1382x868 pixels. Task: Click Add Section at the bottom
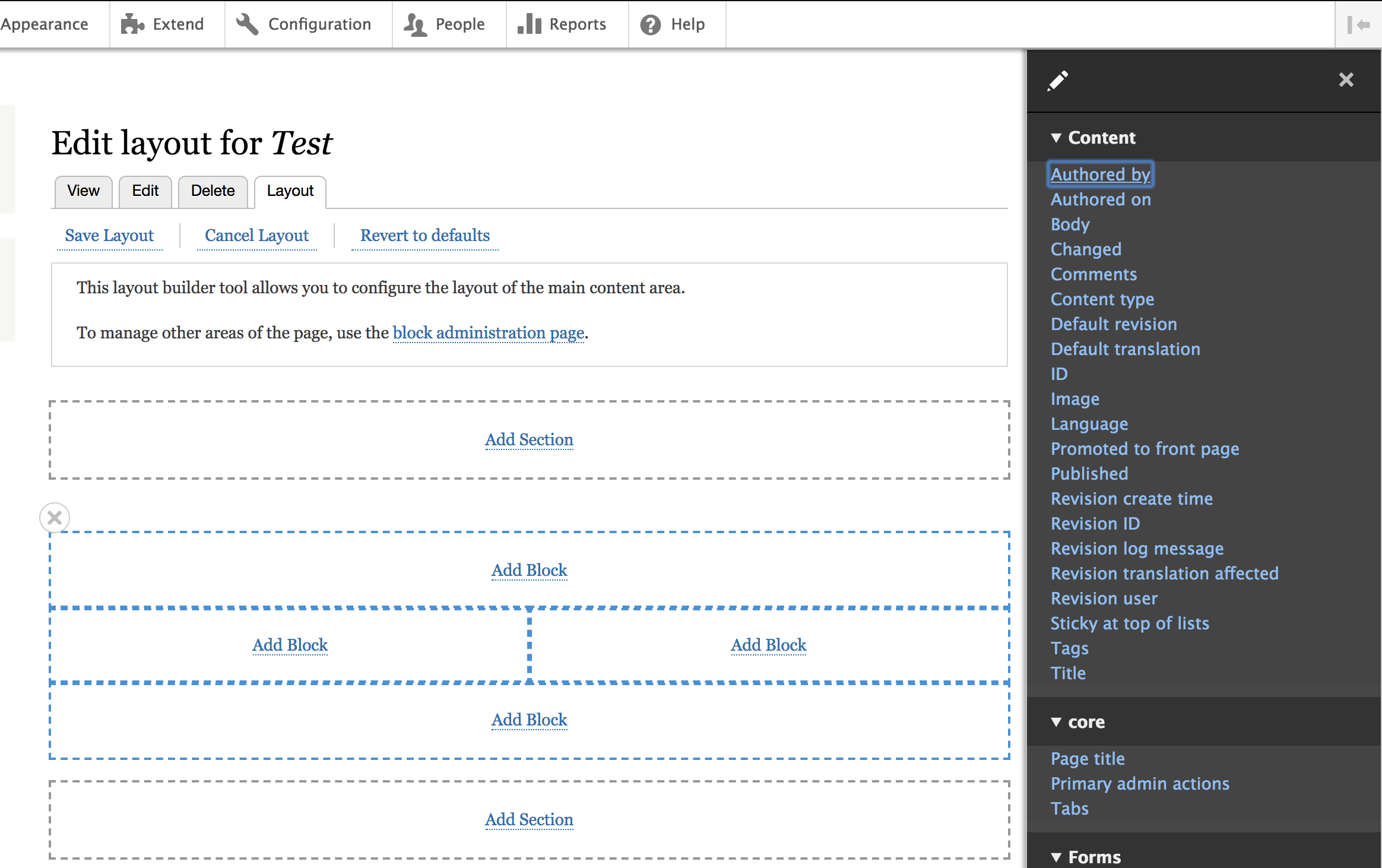click(x=528, y=819)
